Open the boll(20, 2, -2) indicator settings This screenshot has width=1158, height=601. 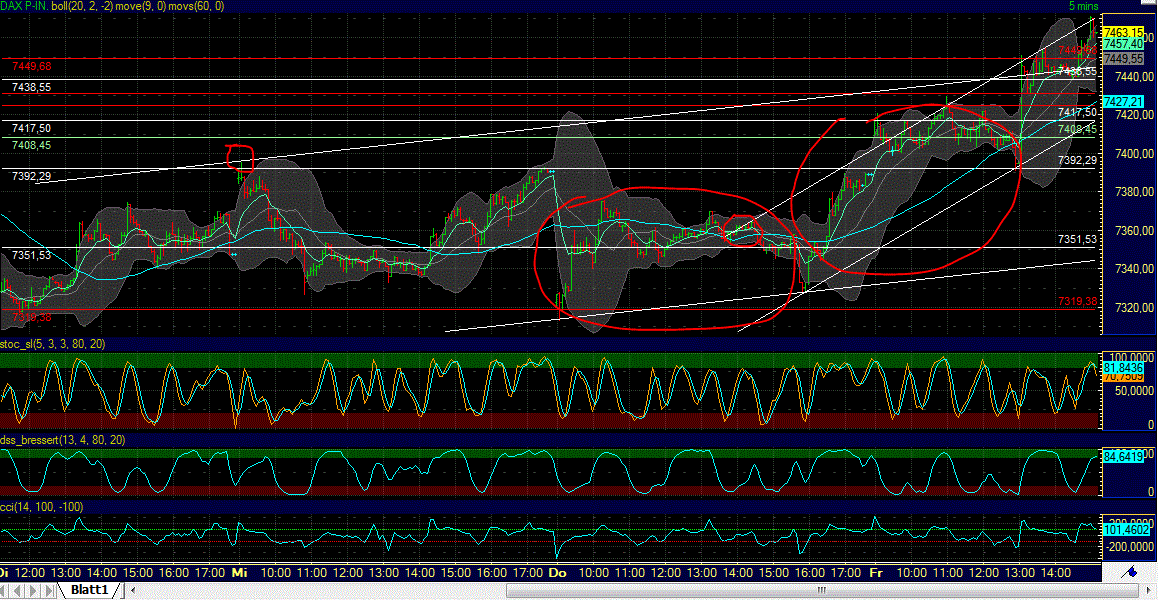(x=80, y=5)
